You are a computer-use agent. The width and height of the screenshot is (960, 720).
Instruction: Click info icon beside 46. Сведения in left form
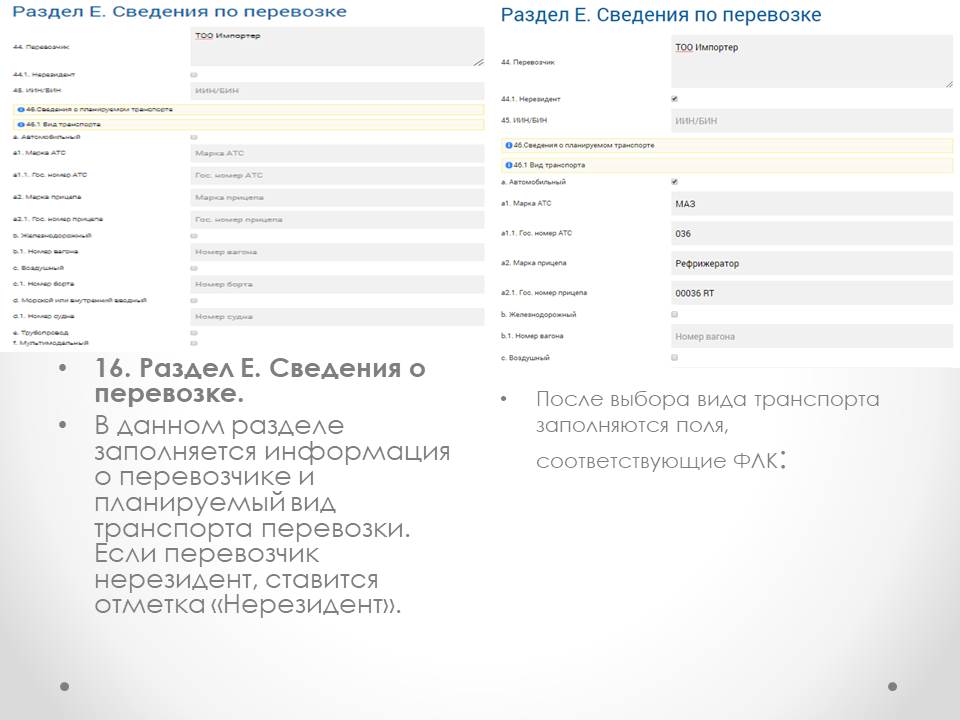pos(19,109)
